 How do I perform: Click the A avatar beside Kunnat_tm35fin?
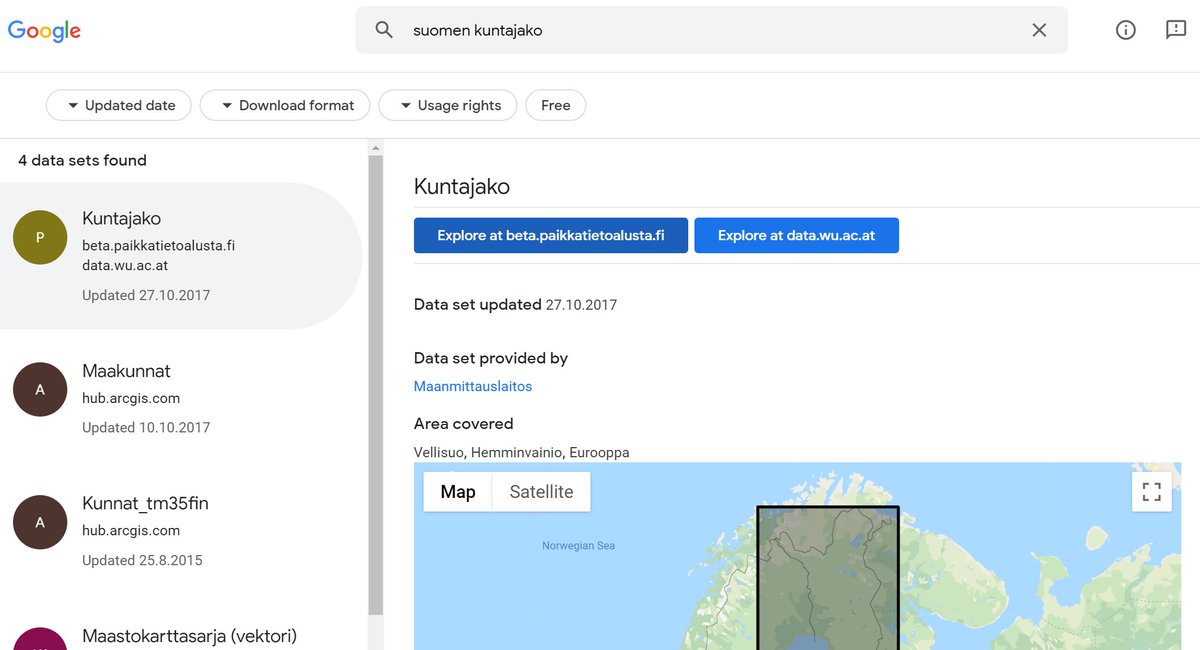pos(40,521)
